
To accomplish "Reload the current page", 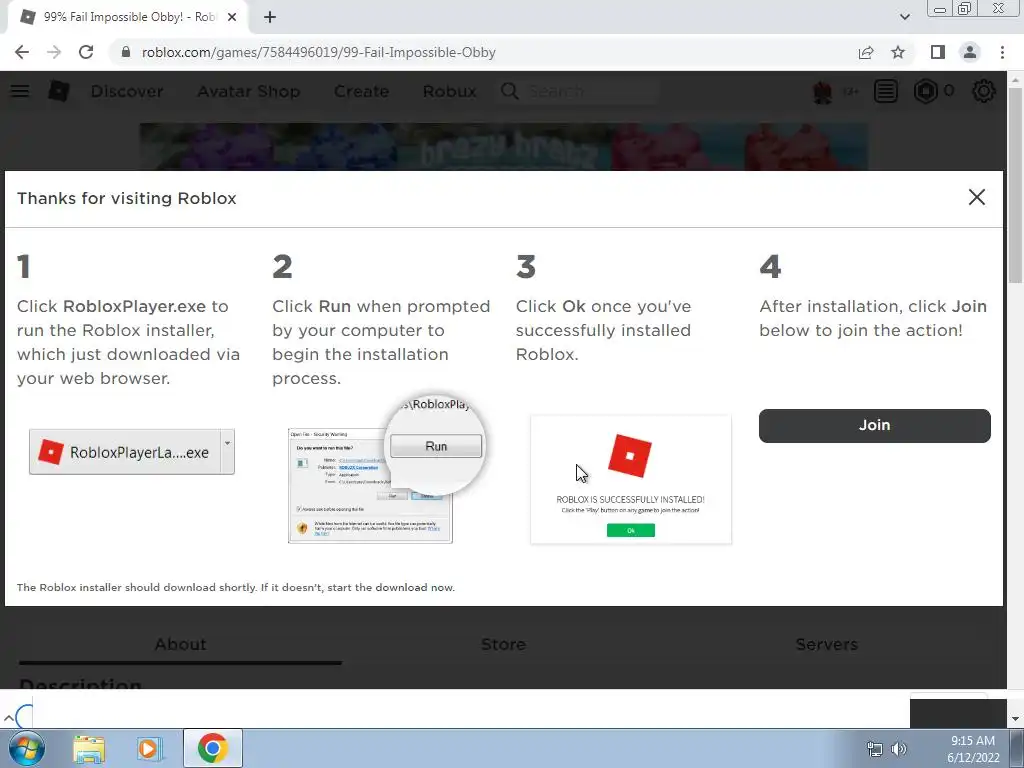I will pos(86,52).
